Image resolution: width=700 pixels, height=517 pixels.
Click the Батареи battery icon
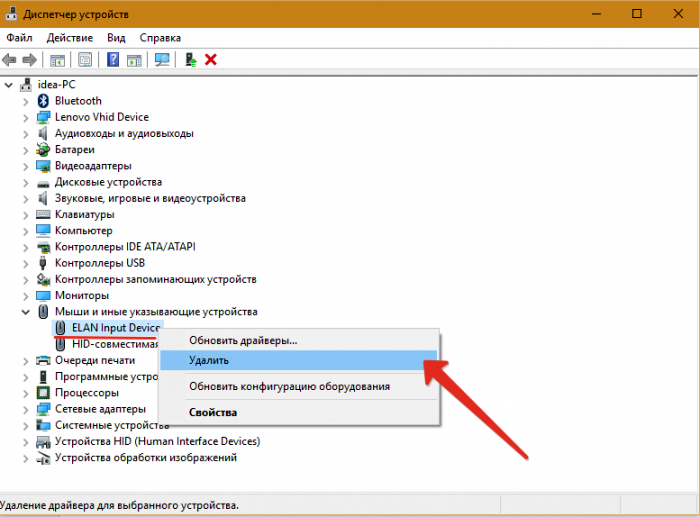[x=43, y=150]
